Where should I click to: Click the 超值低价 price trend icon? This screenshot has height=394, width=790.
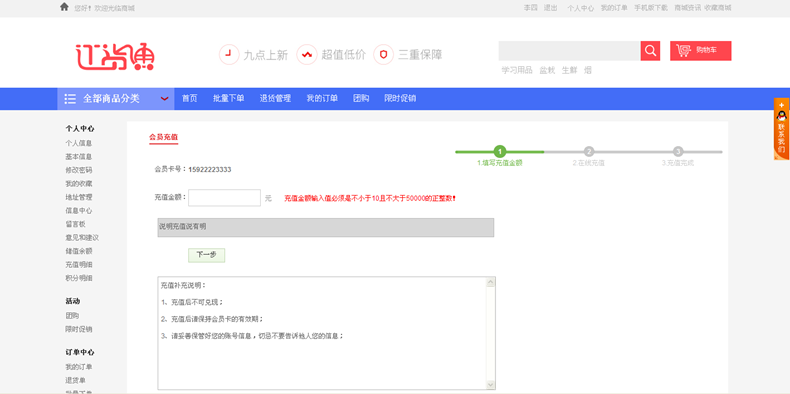pos(307,54)
